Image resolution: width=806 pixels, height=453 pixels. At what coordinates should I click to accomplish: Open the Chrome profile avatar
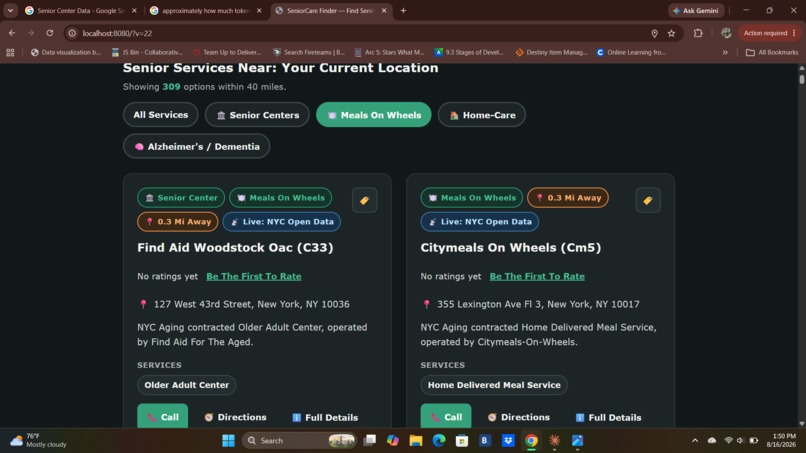[x=726, y=33]
